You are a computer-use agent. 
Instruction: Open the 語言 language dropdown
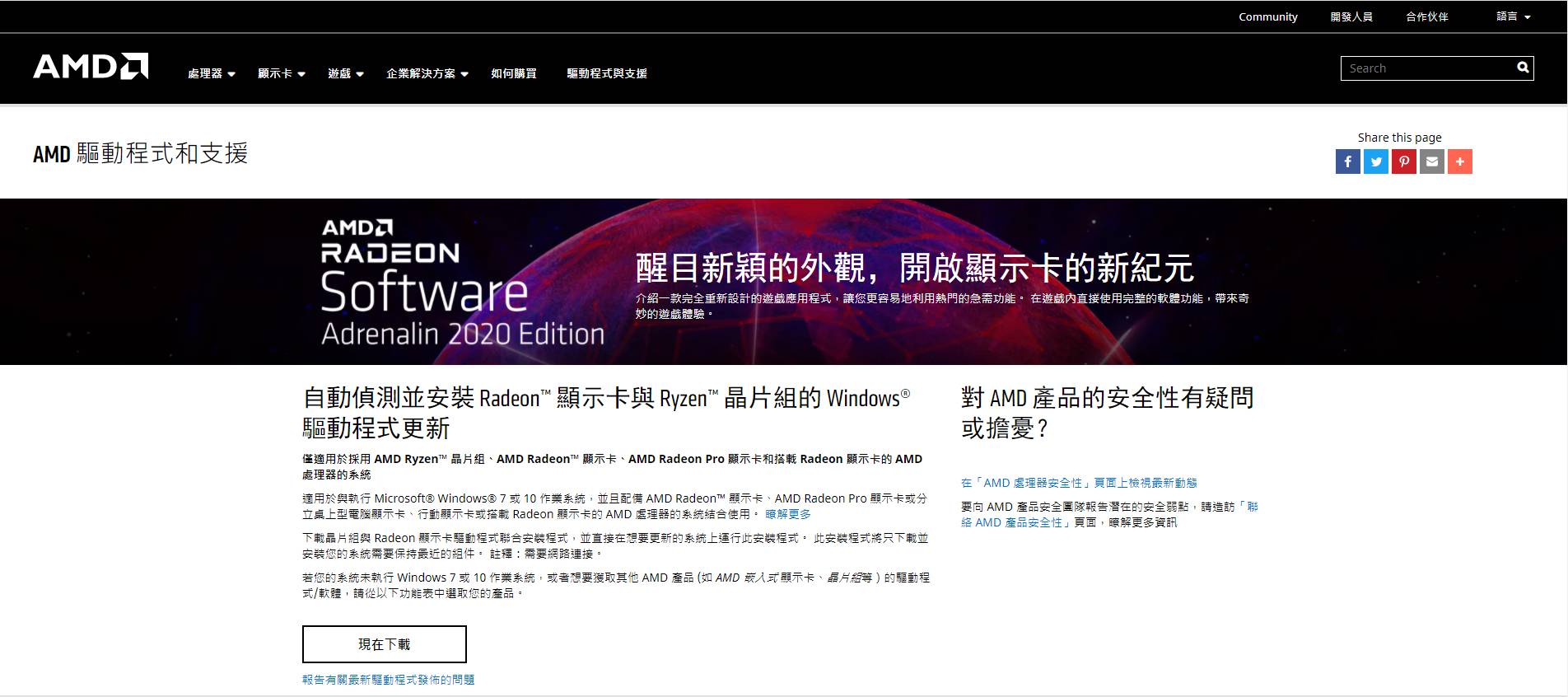(1513, 16)
